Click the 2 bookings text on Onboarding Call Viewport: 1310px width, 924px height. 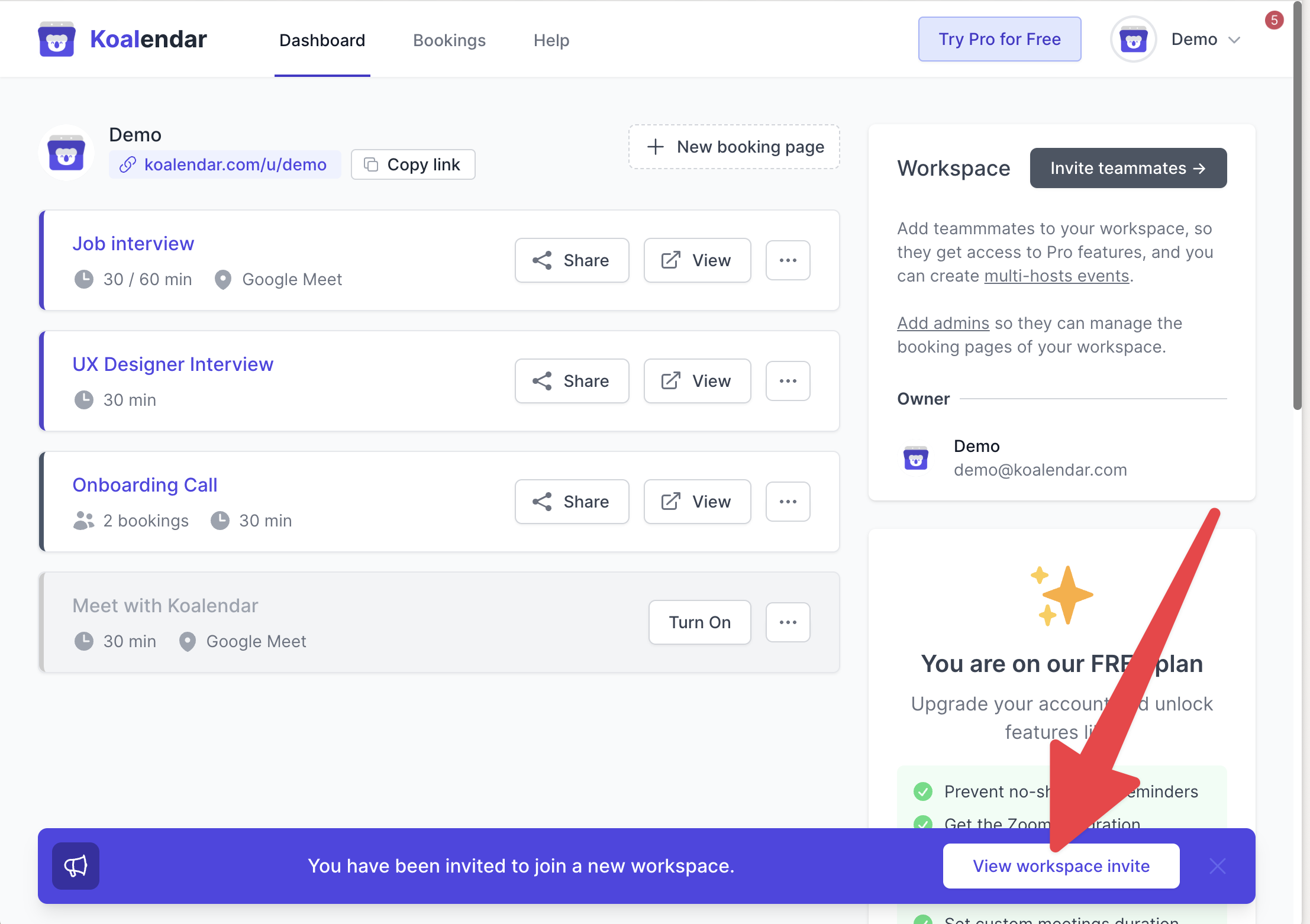146,521
